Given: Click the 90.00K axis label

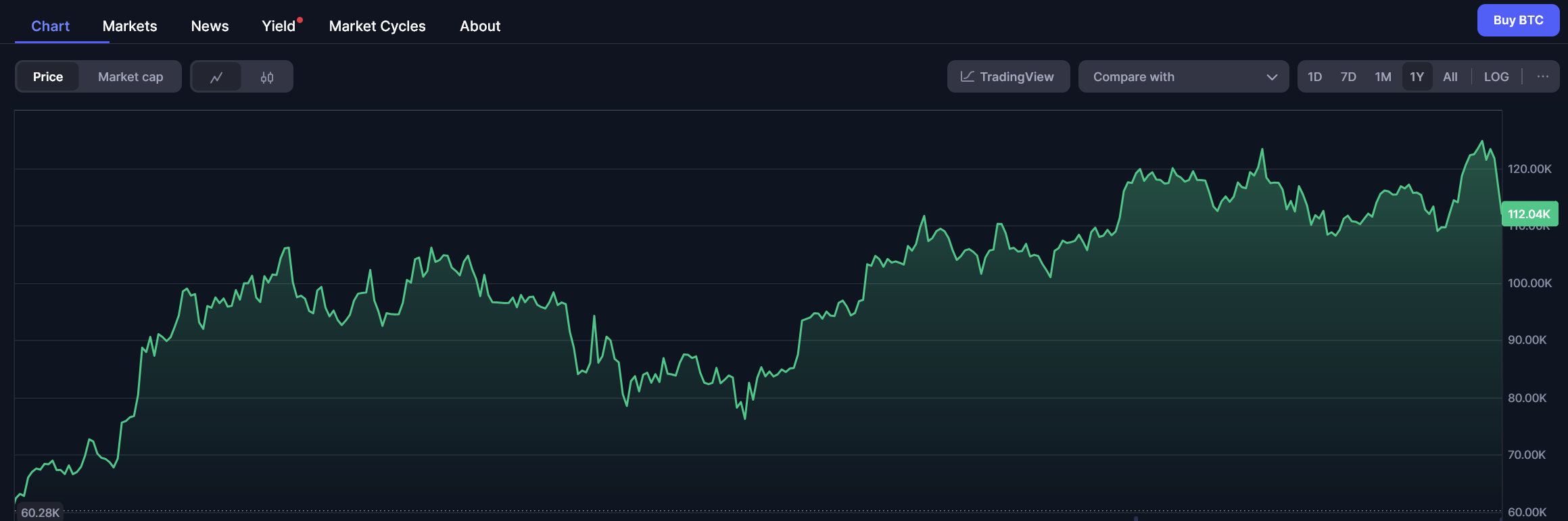Looking at the screenshot, I should 1527,340.
